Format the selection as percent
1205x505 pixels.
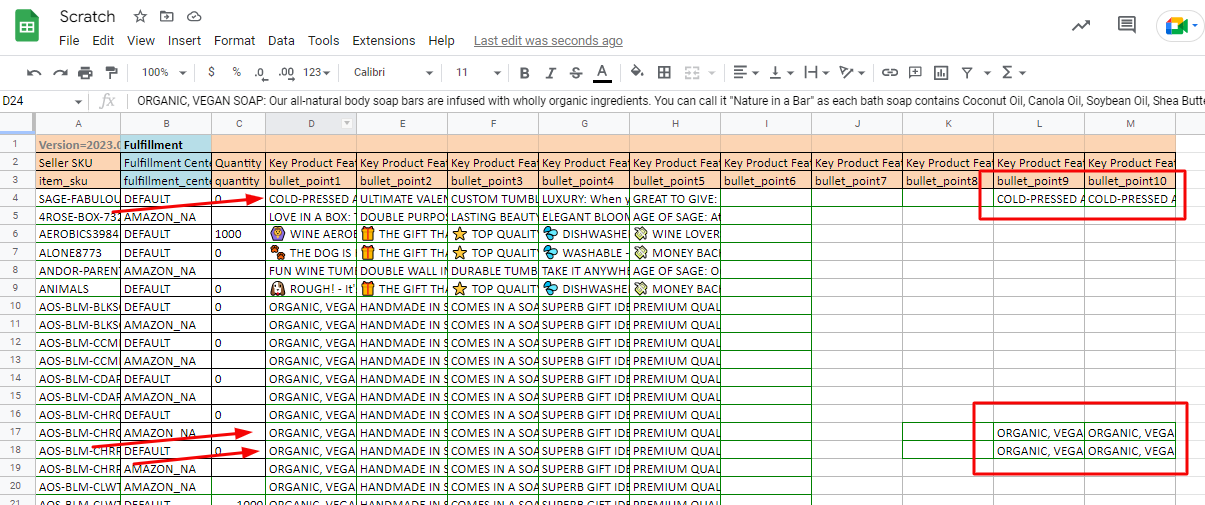[236, 72]
